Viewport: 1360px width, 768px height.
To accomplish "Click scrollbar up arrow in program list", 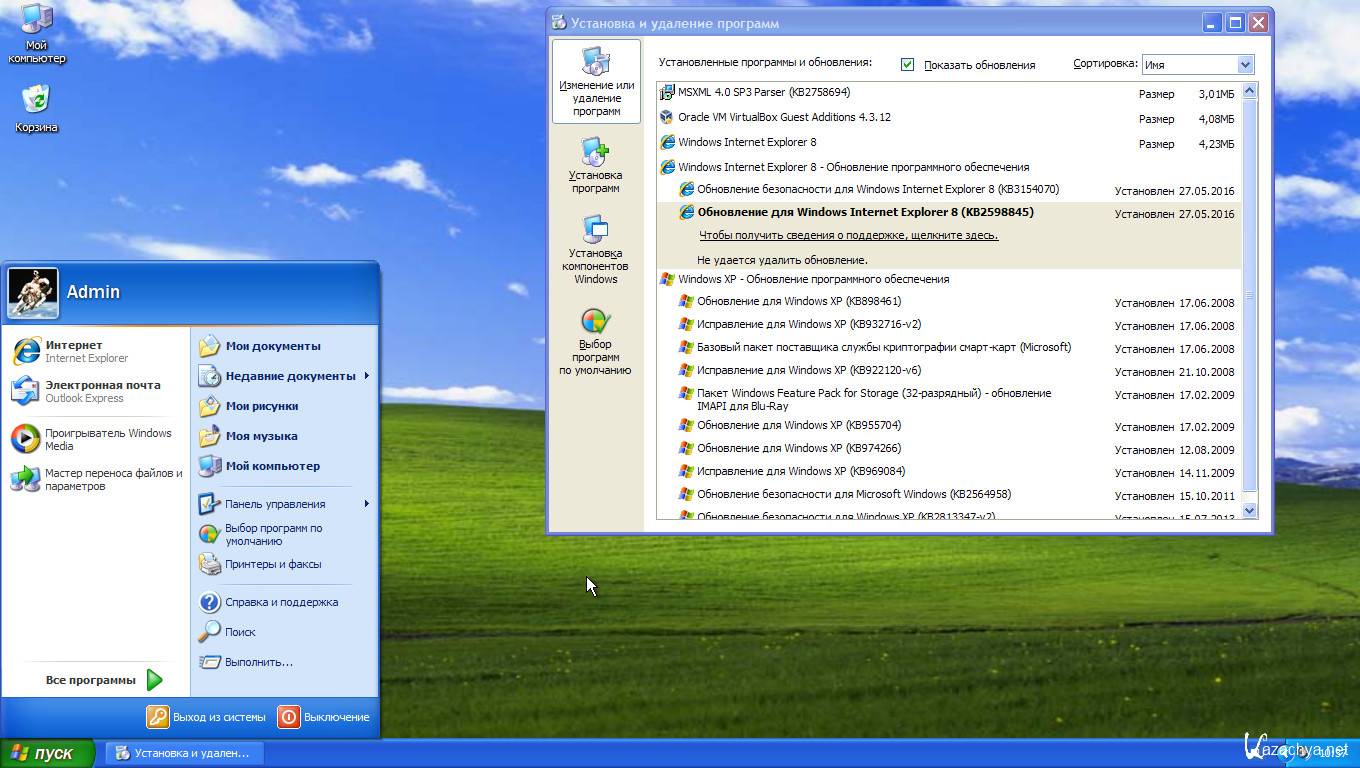I will 1249,91.
